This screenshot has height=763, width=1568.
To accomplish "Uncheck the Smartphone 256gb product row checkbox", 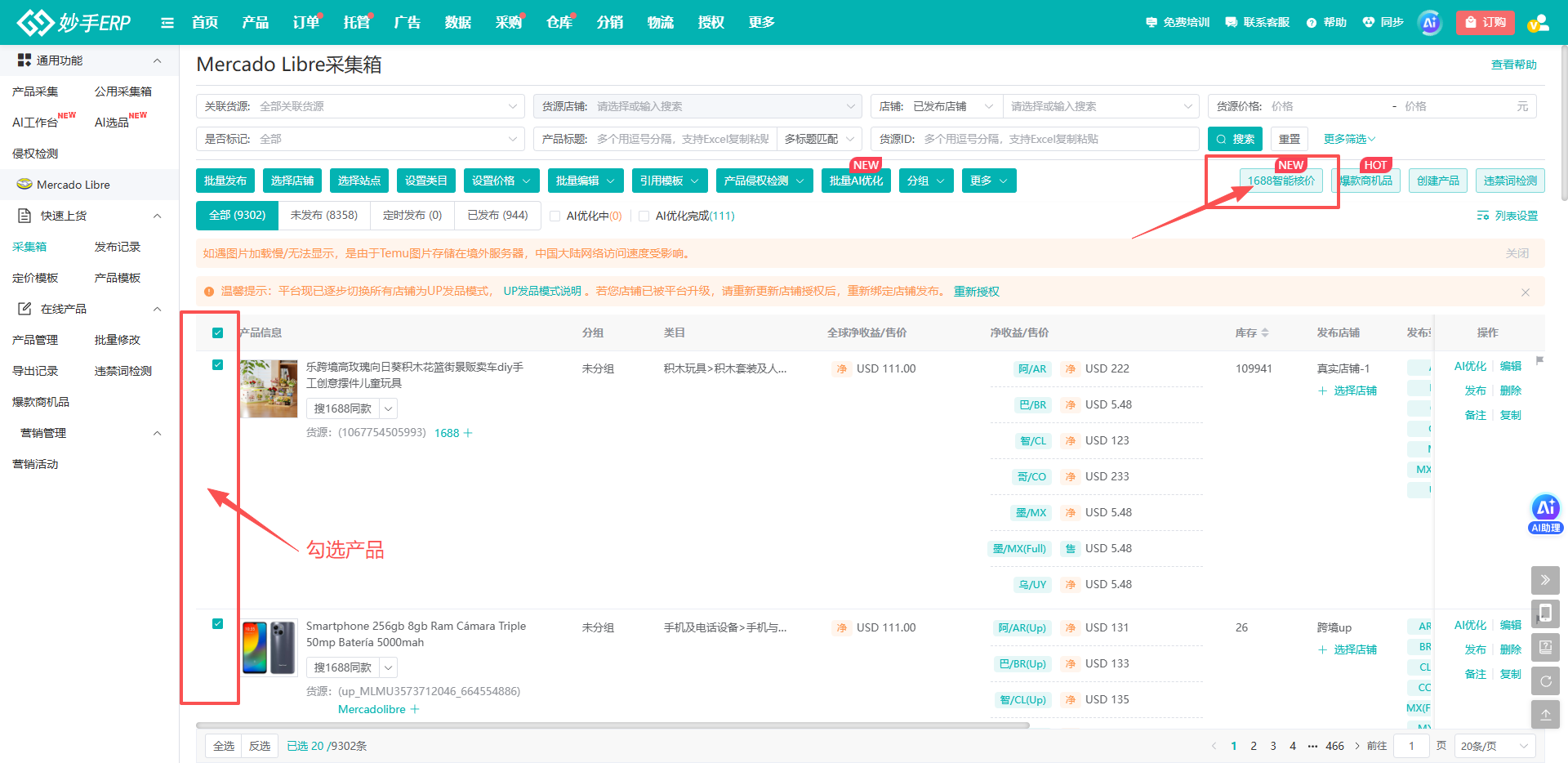I will coord(217,623).
